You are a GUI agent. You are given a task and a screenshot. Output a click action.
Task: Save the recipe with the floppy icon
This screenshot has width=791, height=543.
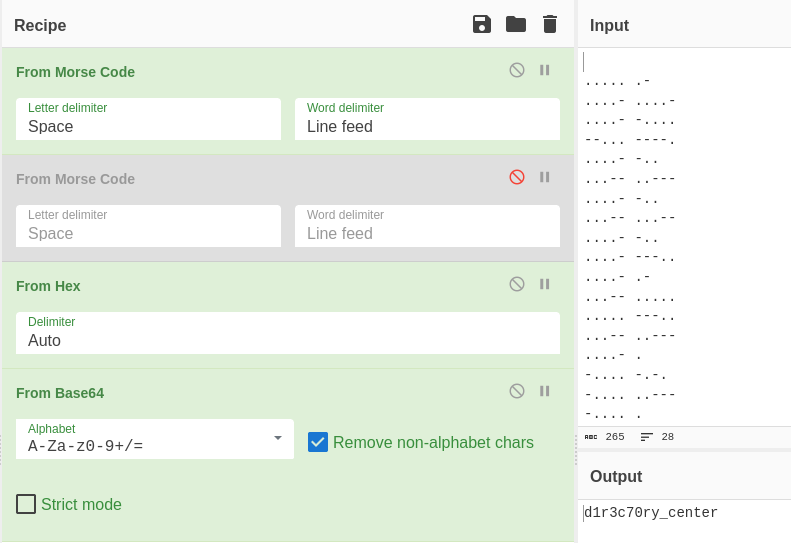point(482,24)
